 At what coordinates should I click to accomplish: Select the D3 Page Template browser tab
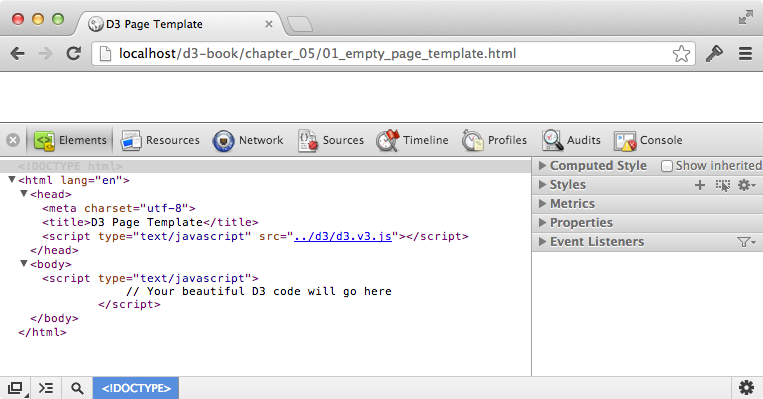[x=179, y=24]
